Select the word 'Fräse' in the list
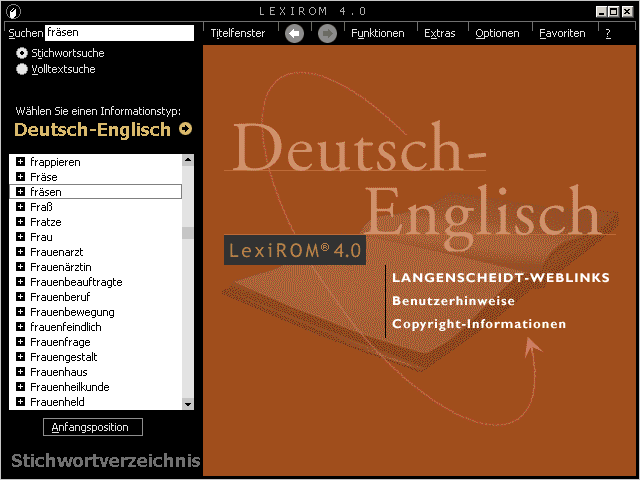The image size is (640, 480). [x=44, y=177]
